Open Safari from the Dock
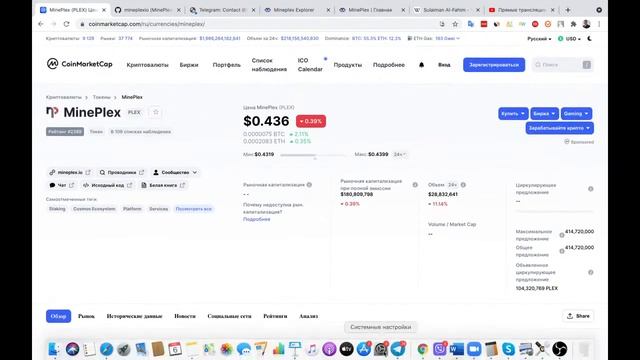The image size is (640, 360). click(107, 349)
